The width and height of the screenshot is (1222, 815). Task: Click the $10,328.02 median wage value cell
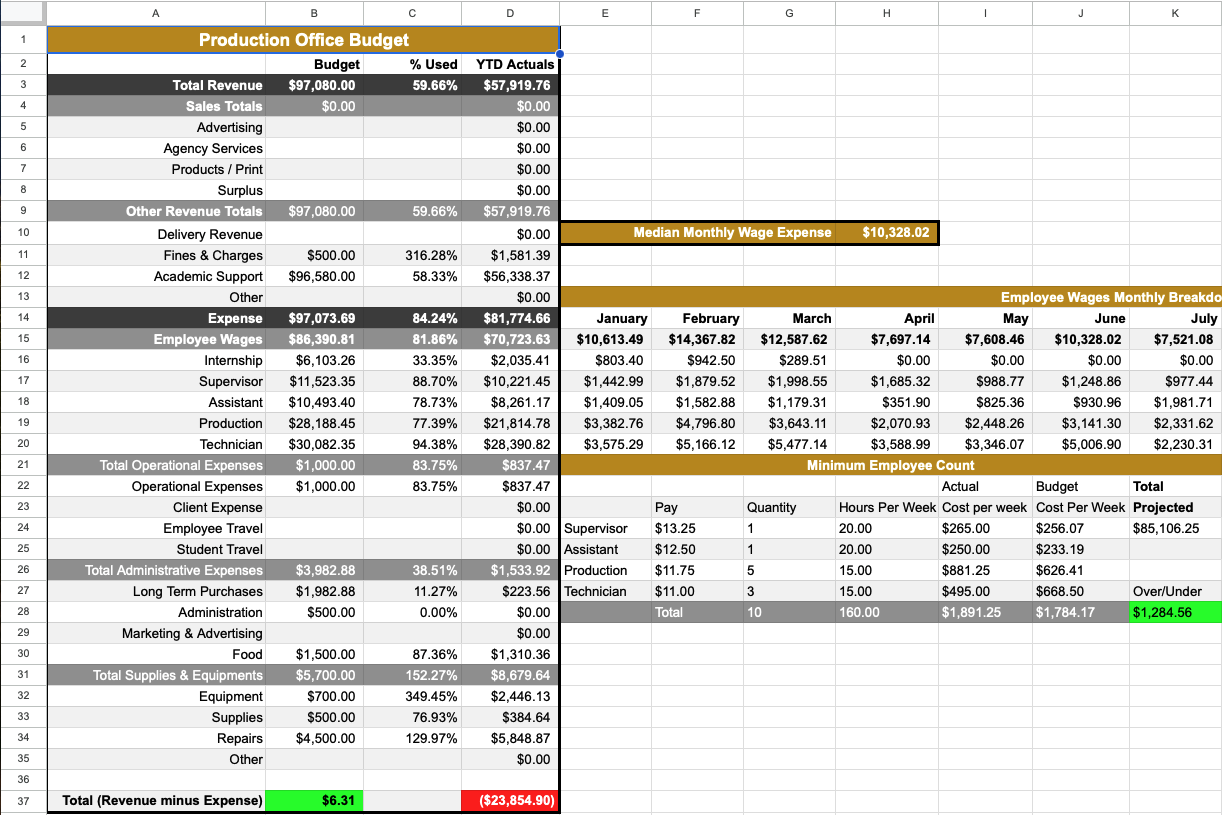coord(895,233)
